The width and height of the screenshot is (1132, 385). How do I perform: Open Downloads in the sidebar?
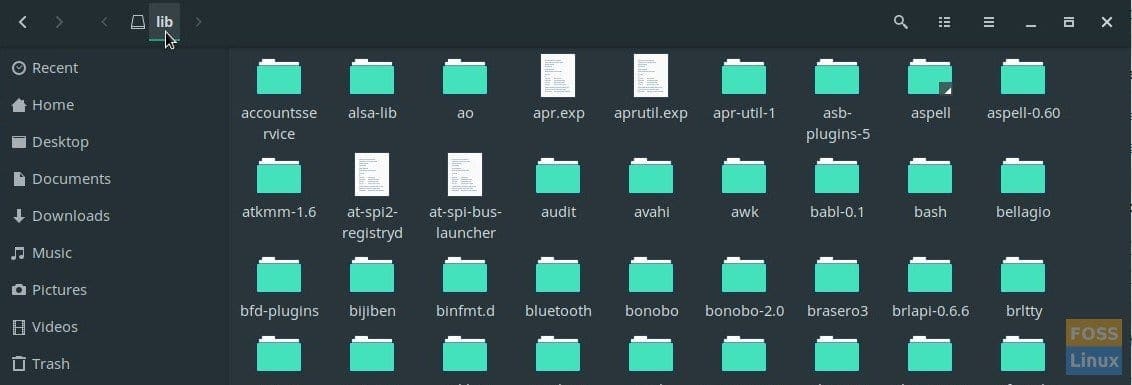point(61,215)
